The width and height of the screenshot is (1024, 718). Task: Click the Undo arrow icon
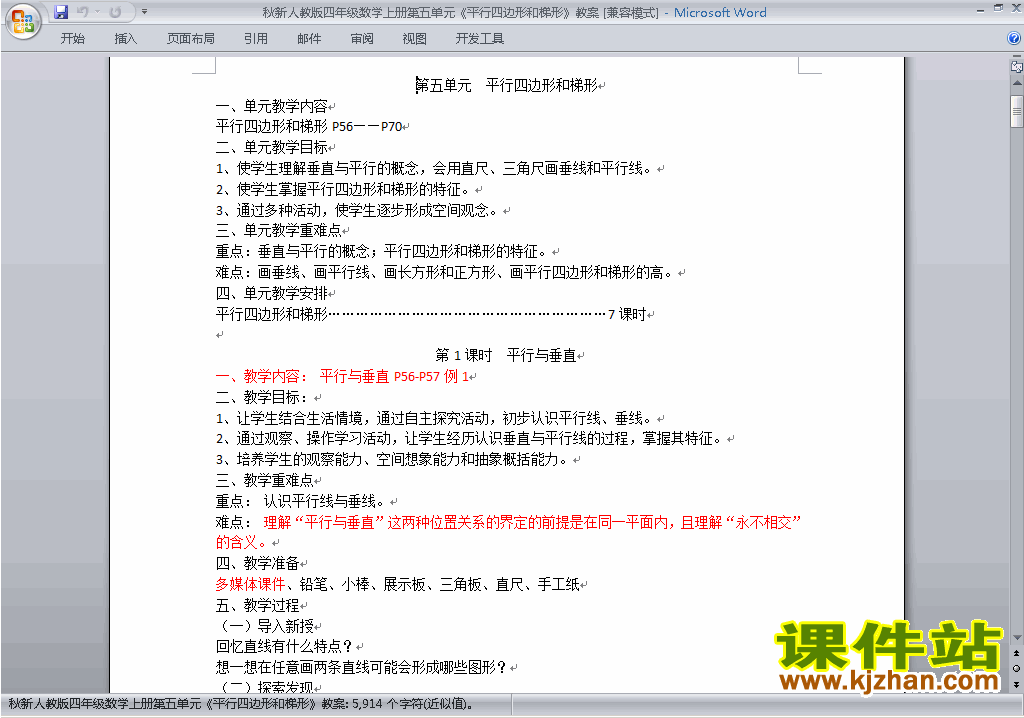[x=82, y=12]
